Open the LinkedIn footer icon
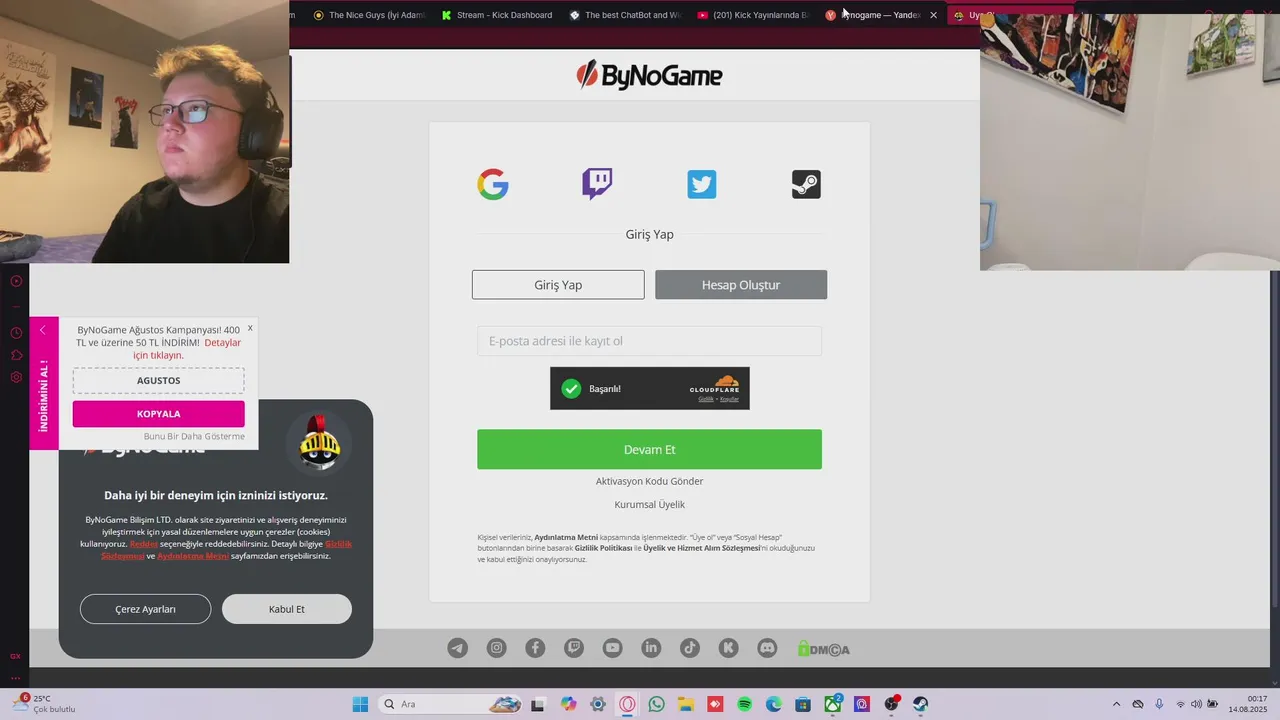Screen dimensions: 1280x720 click(651, 648)
